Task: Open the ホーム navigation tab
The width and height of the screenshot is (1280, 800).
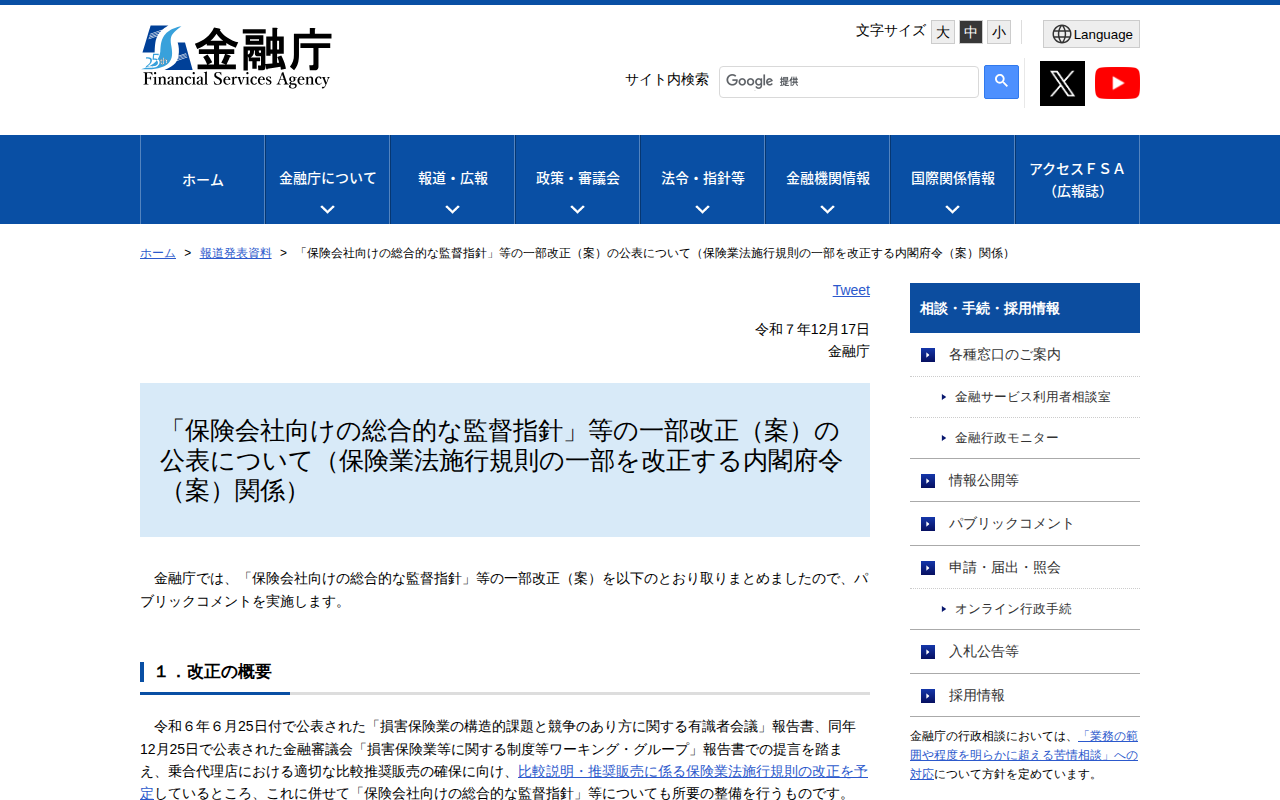Action: (x=202, y=179)
